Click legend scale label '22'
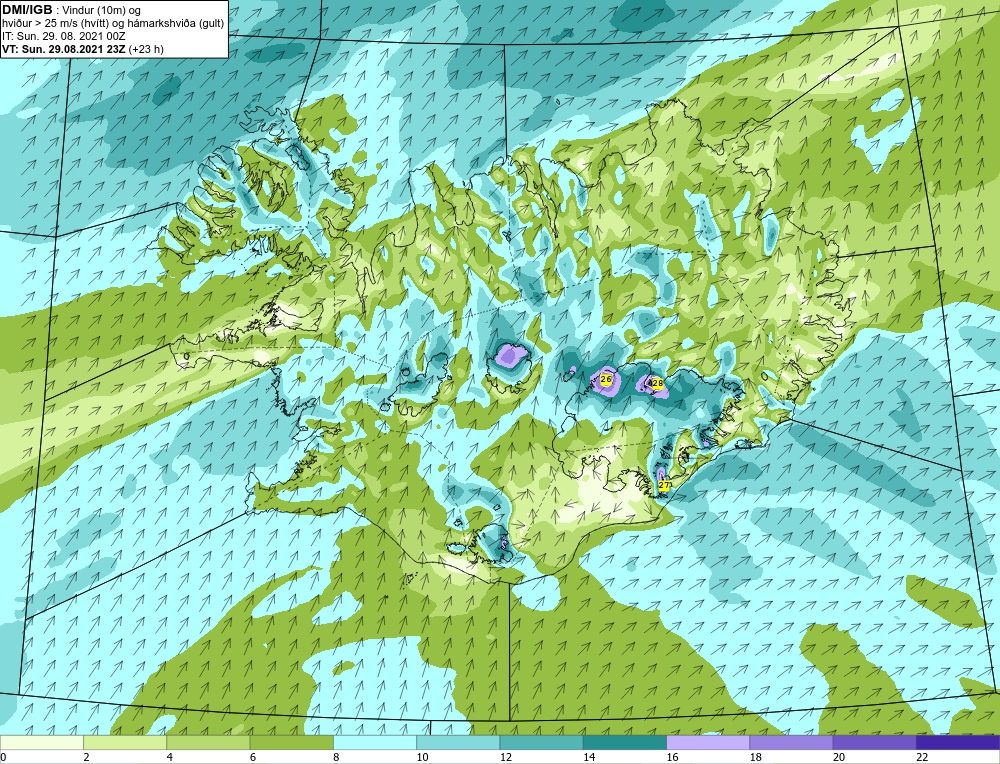This screenshot has width=1000, height=764. [922, 757]
